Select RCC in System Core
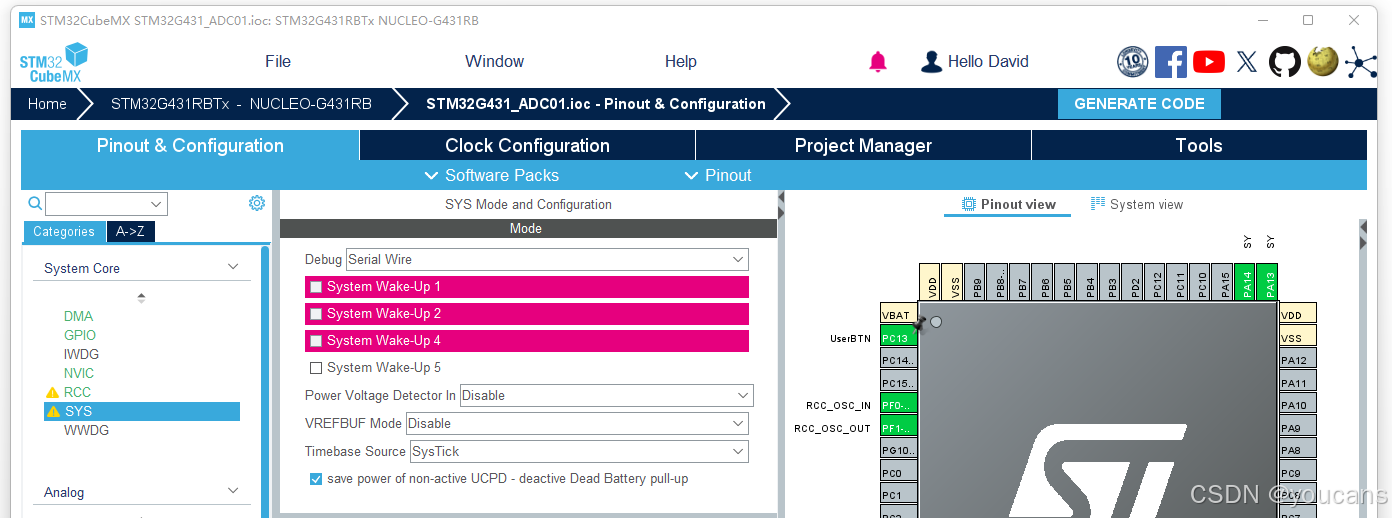Screen dimensions: 1392x518 pos(77,392)
